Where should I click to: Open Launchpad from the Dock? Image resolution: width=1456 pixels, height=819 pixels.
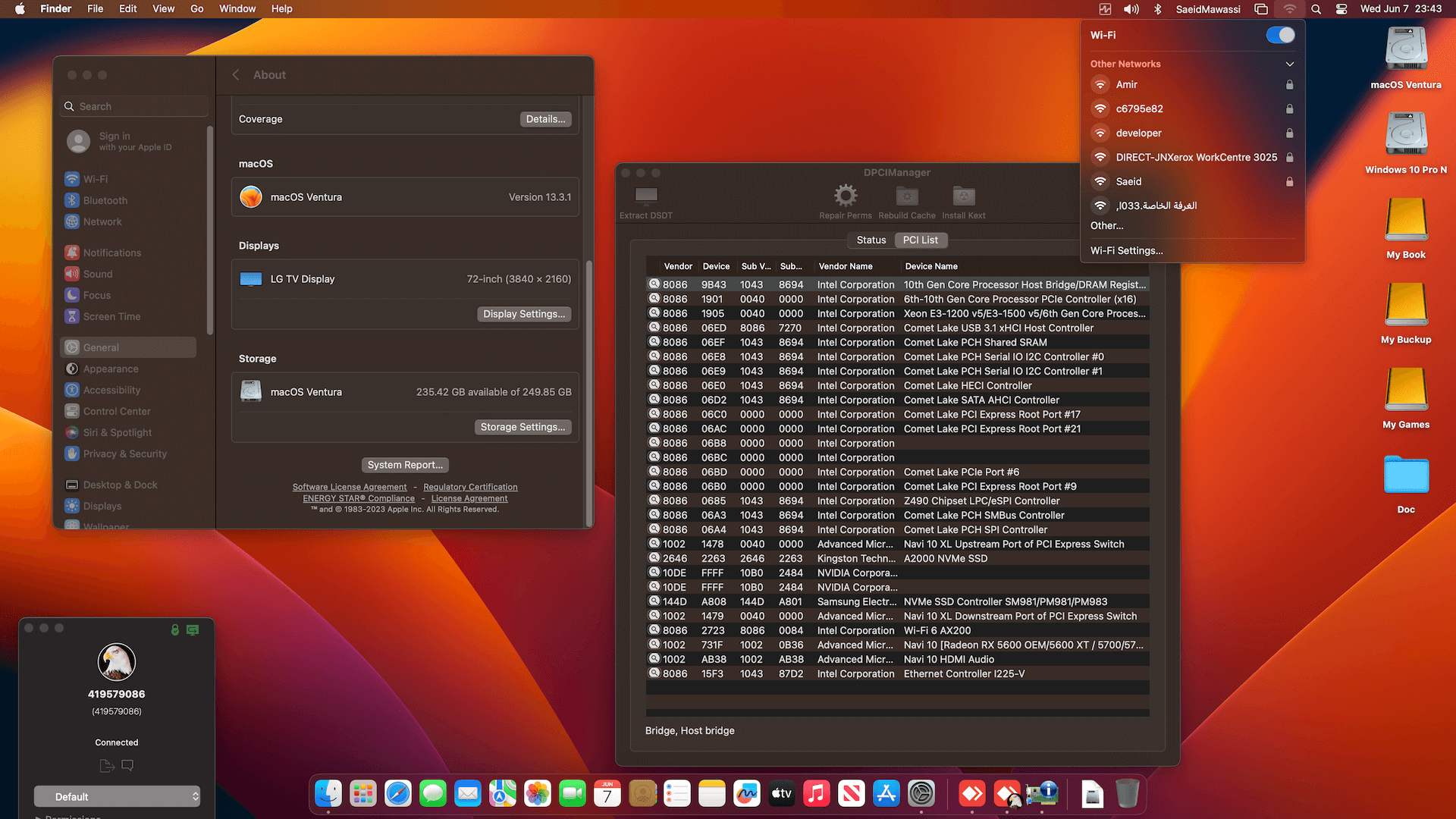[363, 794]
